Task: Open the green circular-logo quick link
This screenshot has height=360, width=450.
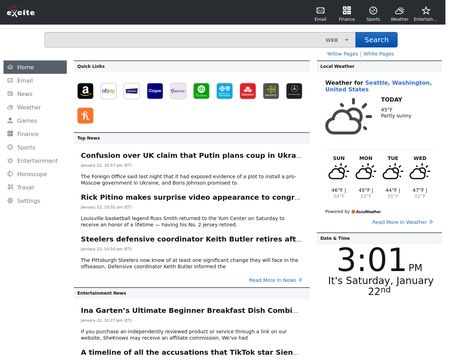Action: [201, 91]
